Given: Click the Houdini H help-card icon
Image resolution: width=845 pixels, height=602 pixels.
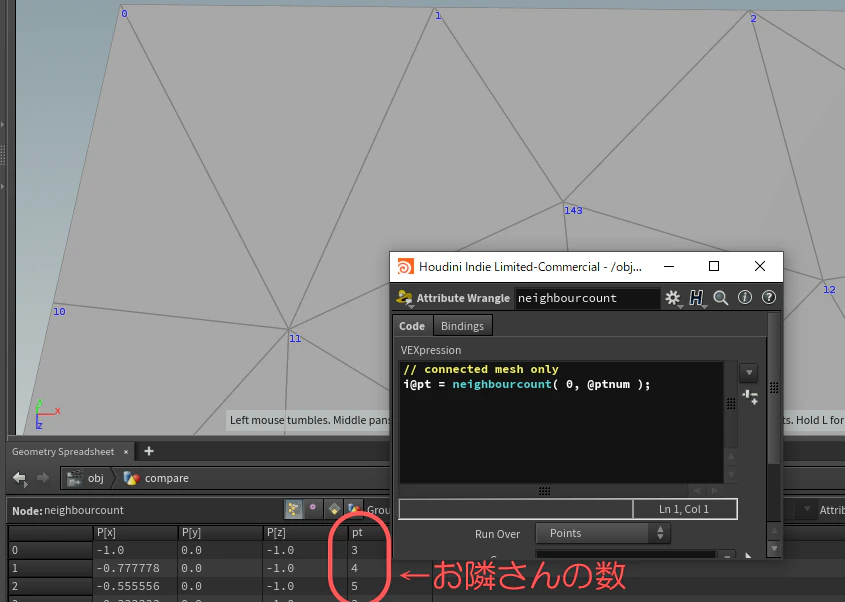Looking at the screenshot, I should pyautogui.click(x=696, y=297).
